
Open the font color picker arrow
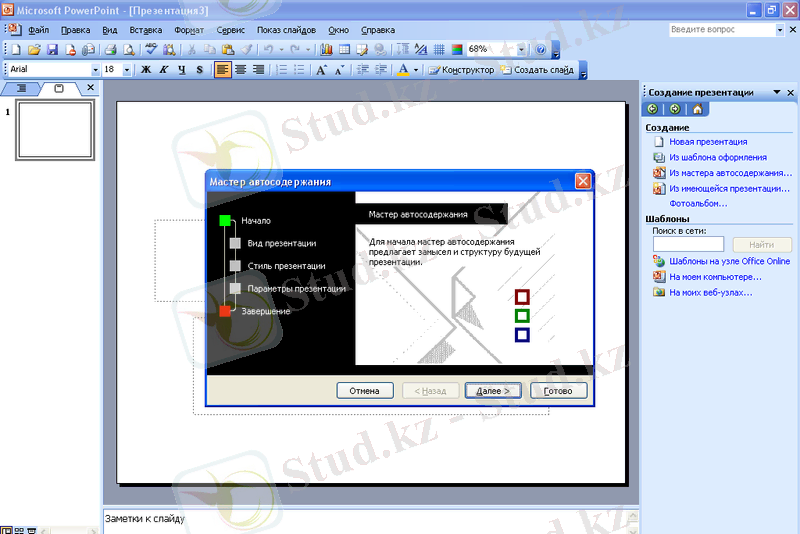pos(416,70)
